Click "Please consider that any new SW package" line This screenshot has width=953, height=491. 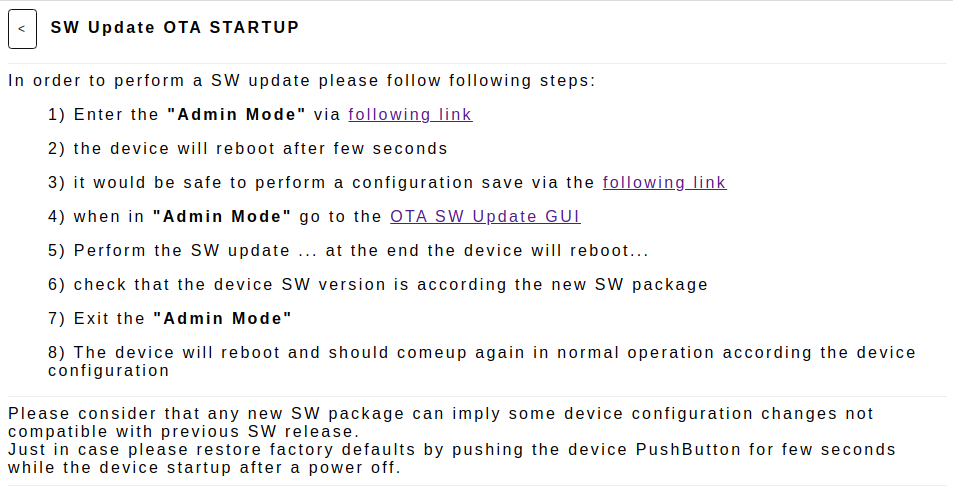[441, 413]
